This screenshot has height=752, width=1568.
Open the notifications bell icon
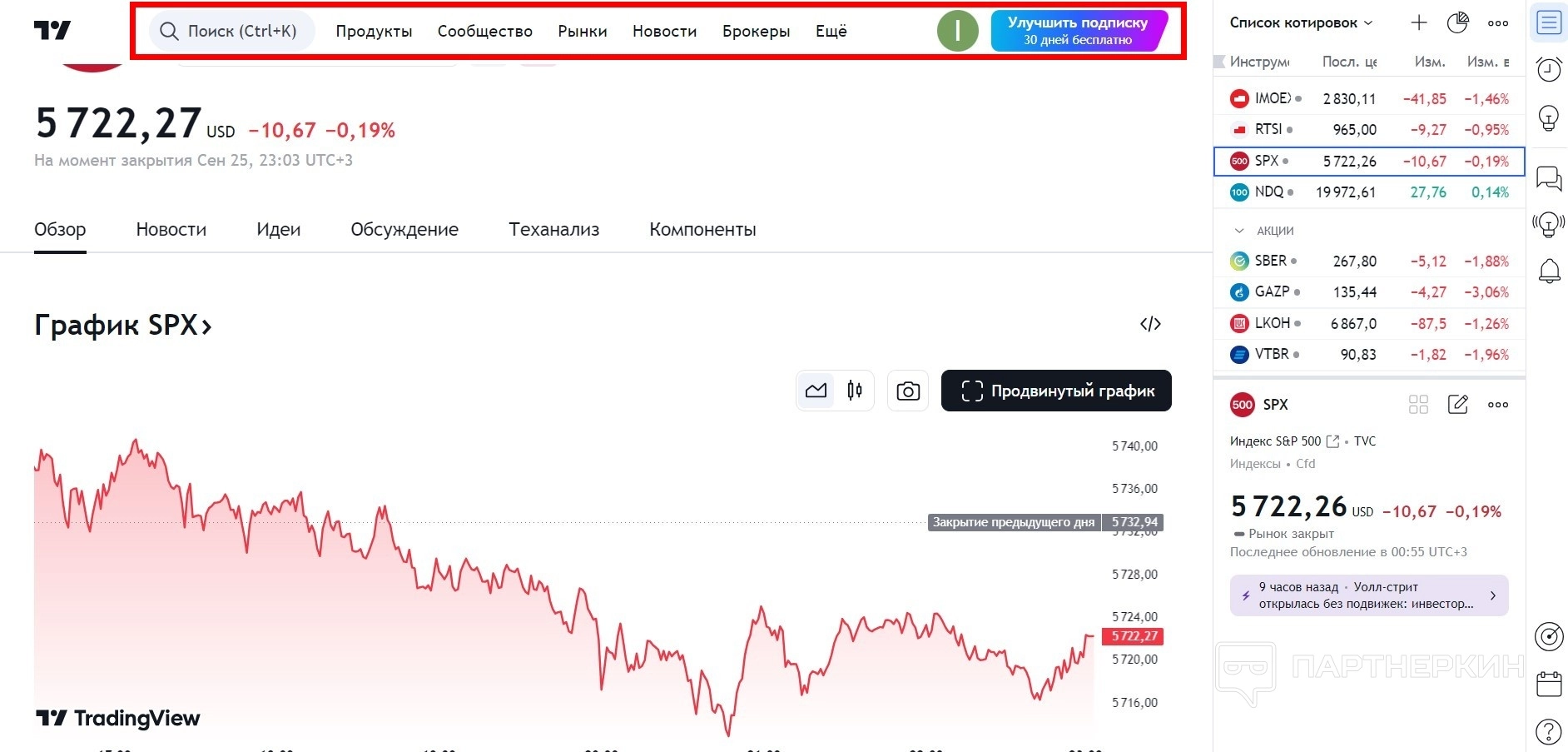[x=1549, y=271]
